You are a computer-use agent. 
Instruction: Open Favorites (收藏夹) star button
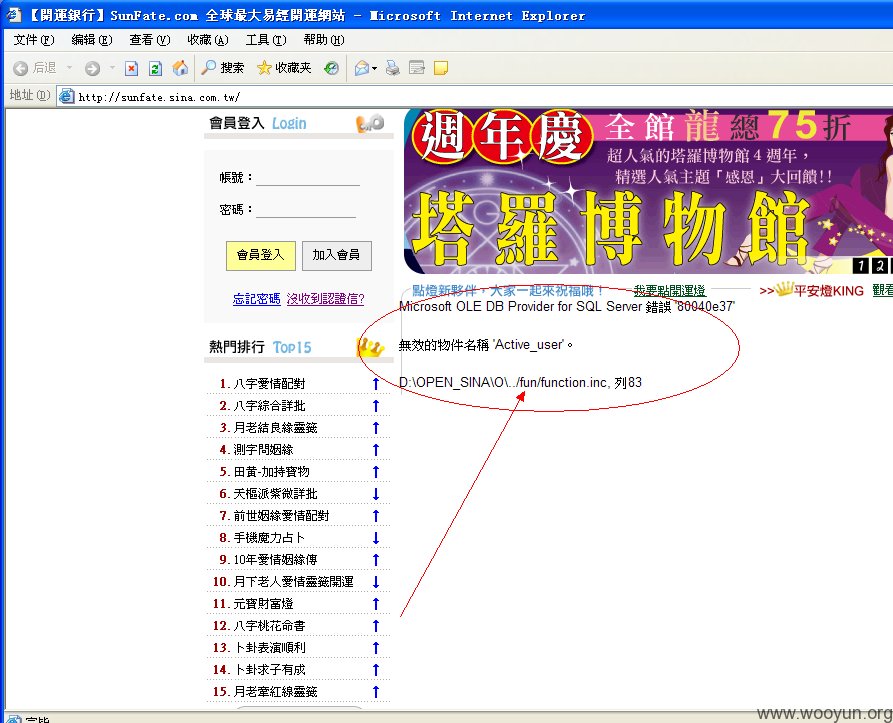(284, 68)
